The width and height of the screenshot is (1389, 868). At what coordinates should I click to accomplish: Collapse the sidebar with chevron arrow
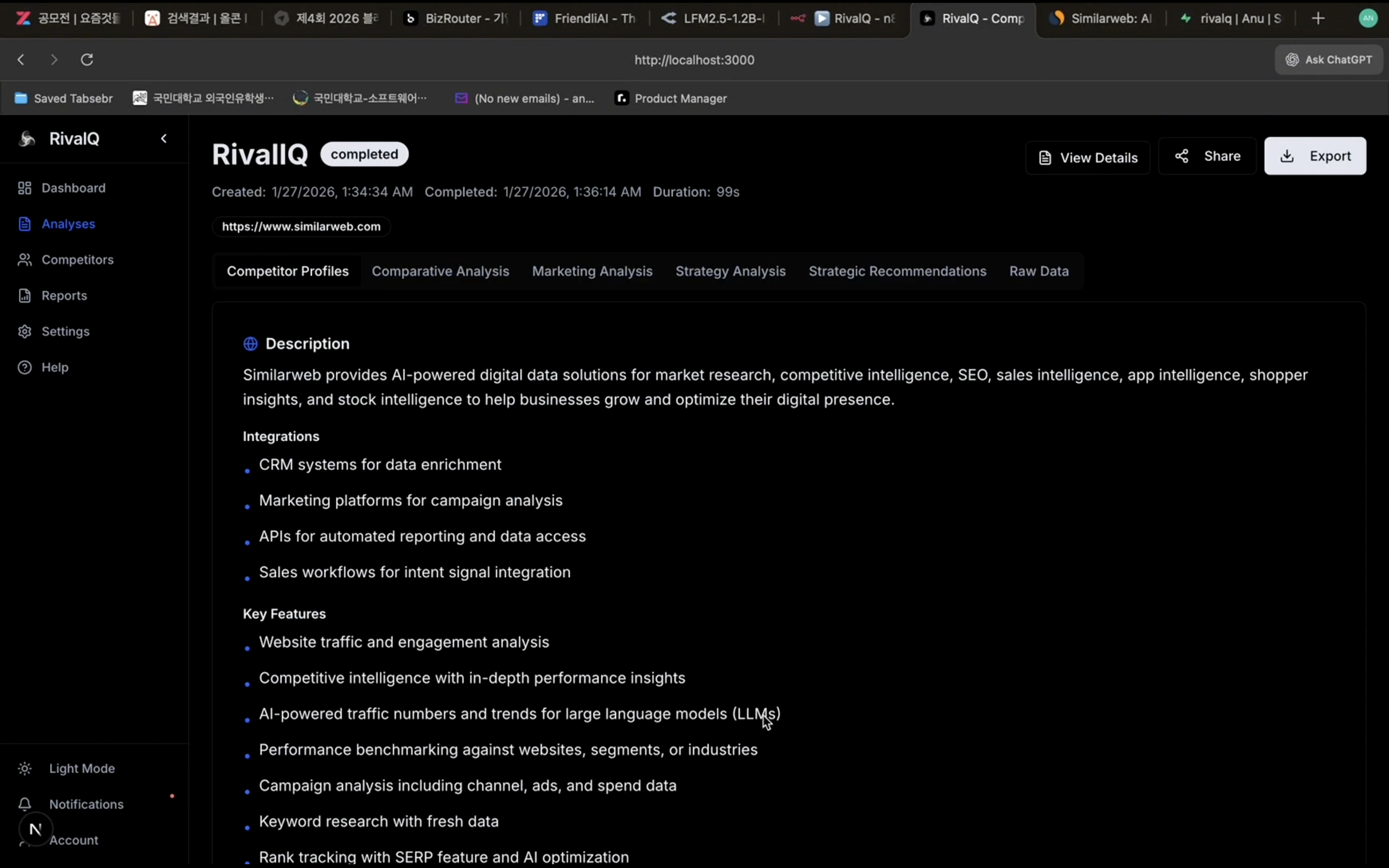[163, 138]
